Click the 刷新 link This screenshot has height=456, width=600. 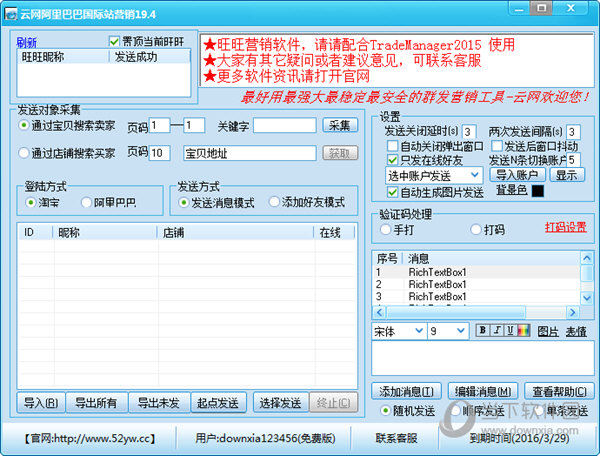26,42
